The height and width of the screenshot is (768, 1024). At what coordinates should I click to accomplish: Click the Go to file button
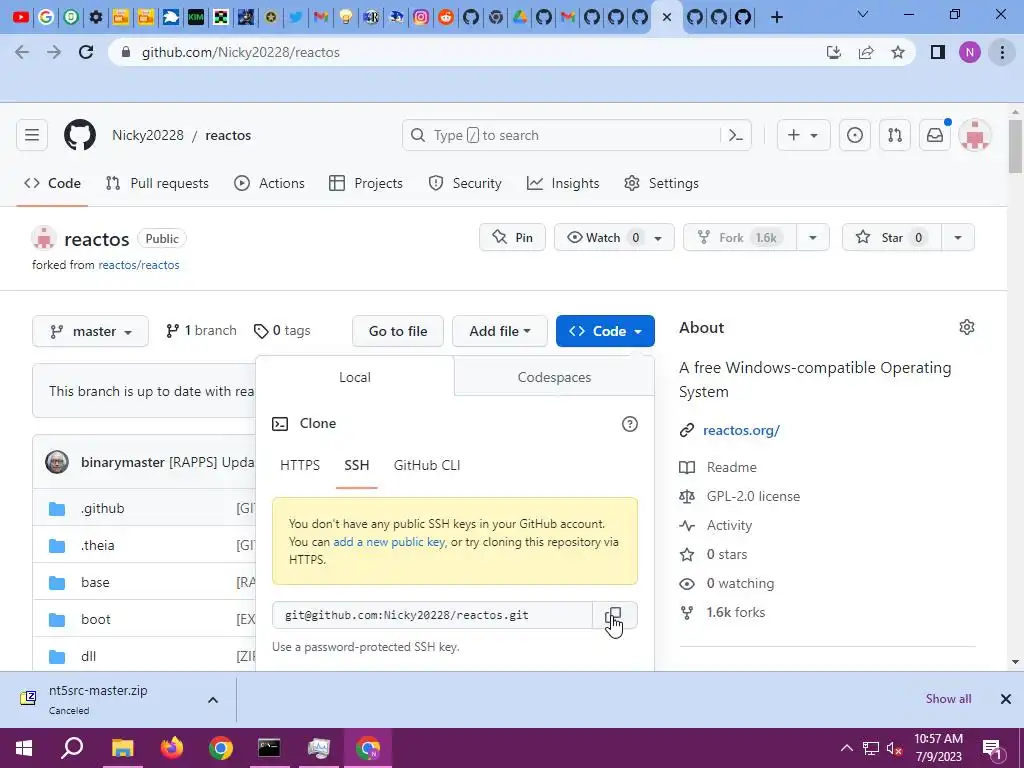tap(398, 331)
